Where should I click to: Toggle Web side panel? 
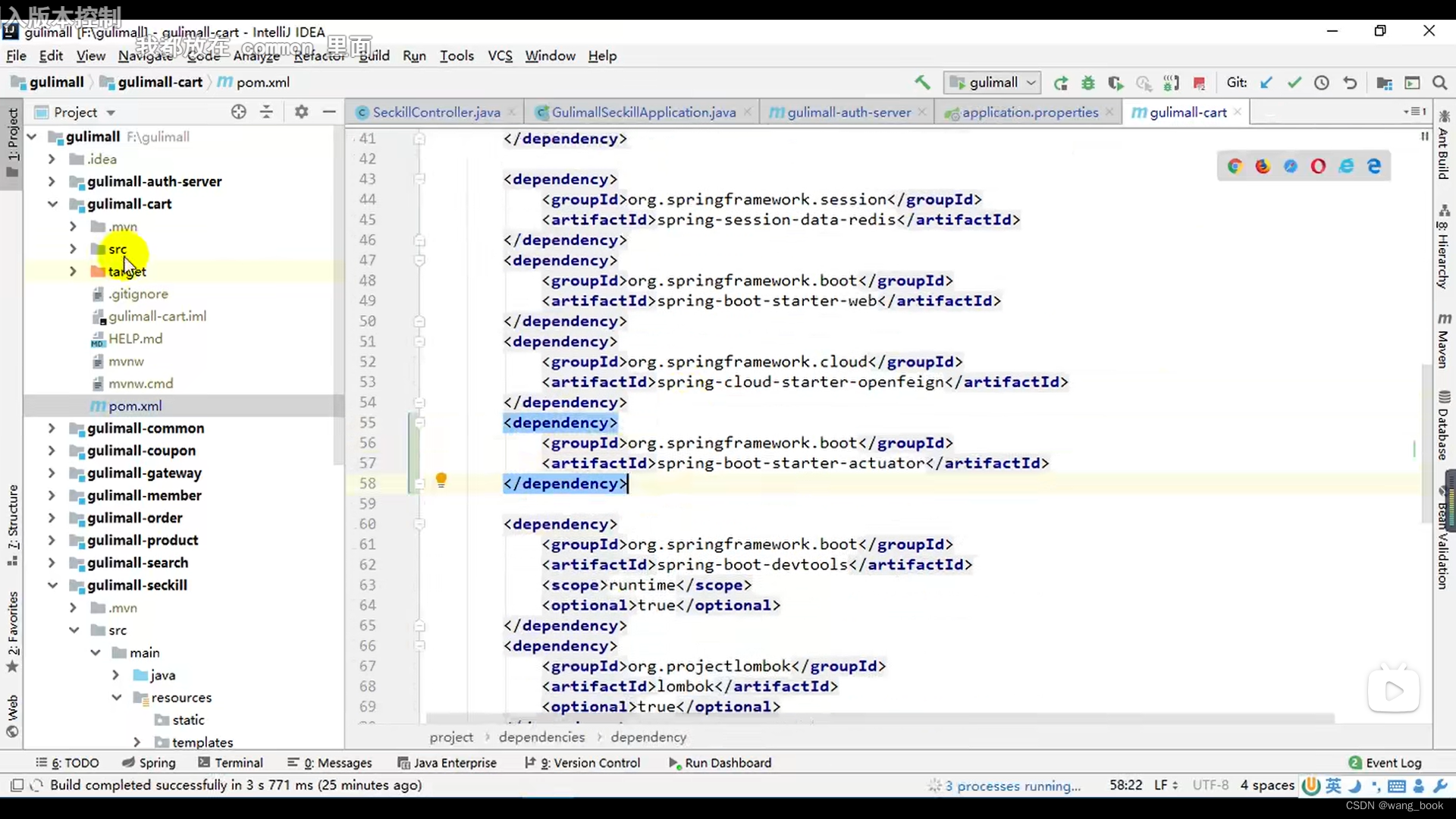click(13, 716)
